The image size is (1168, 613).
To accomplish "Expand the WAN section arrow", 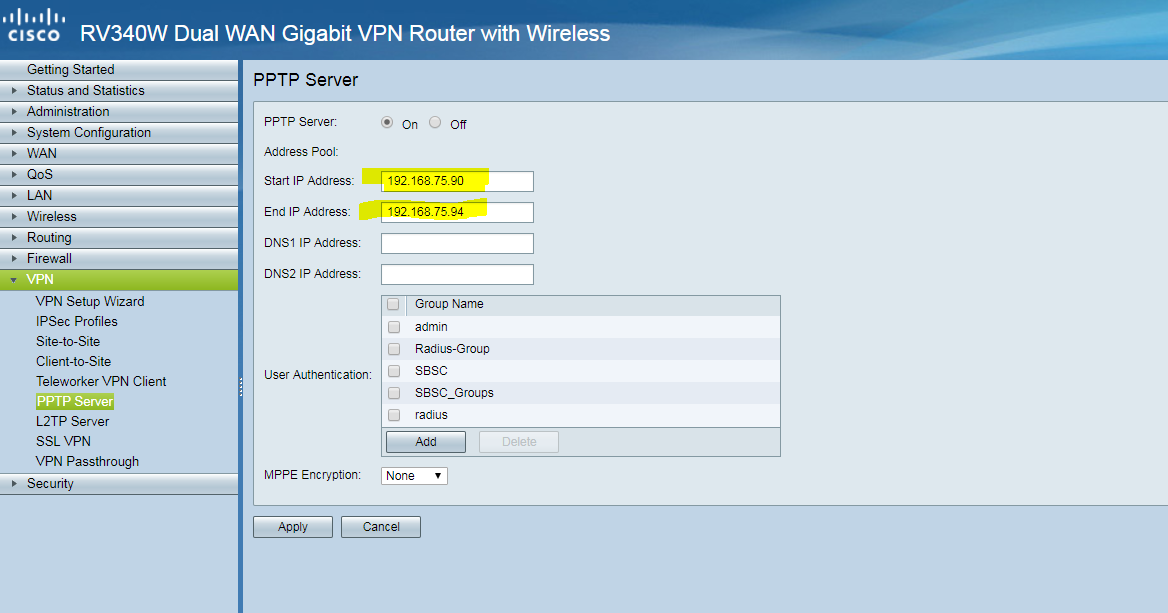I will point(13,153).
